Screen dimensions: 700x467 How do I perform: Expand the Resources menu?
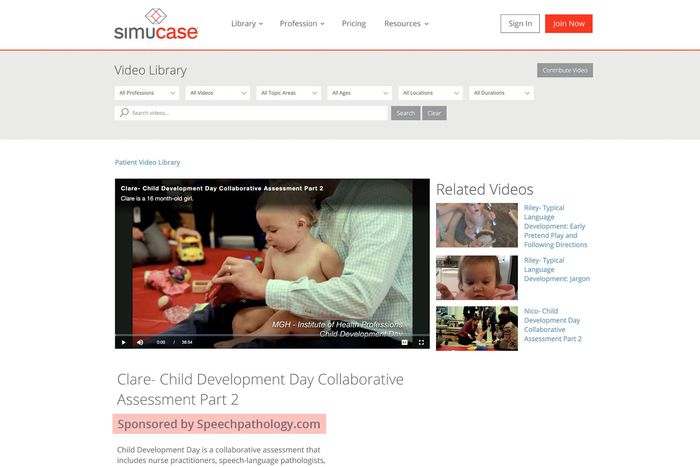[406, 23]
